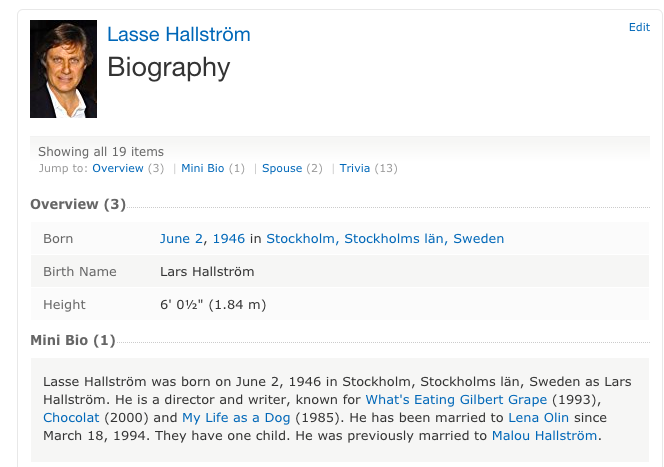Jump to the Mini Bio section
Screen dimensions: 664x467
tap(203, 168)
